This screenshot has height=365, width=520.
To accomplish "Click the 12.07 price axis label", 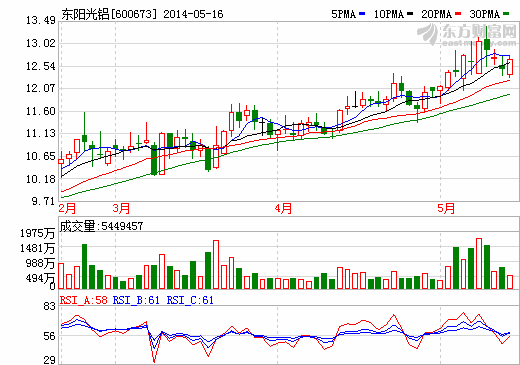I will click(41, 88).
